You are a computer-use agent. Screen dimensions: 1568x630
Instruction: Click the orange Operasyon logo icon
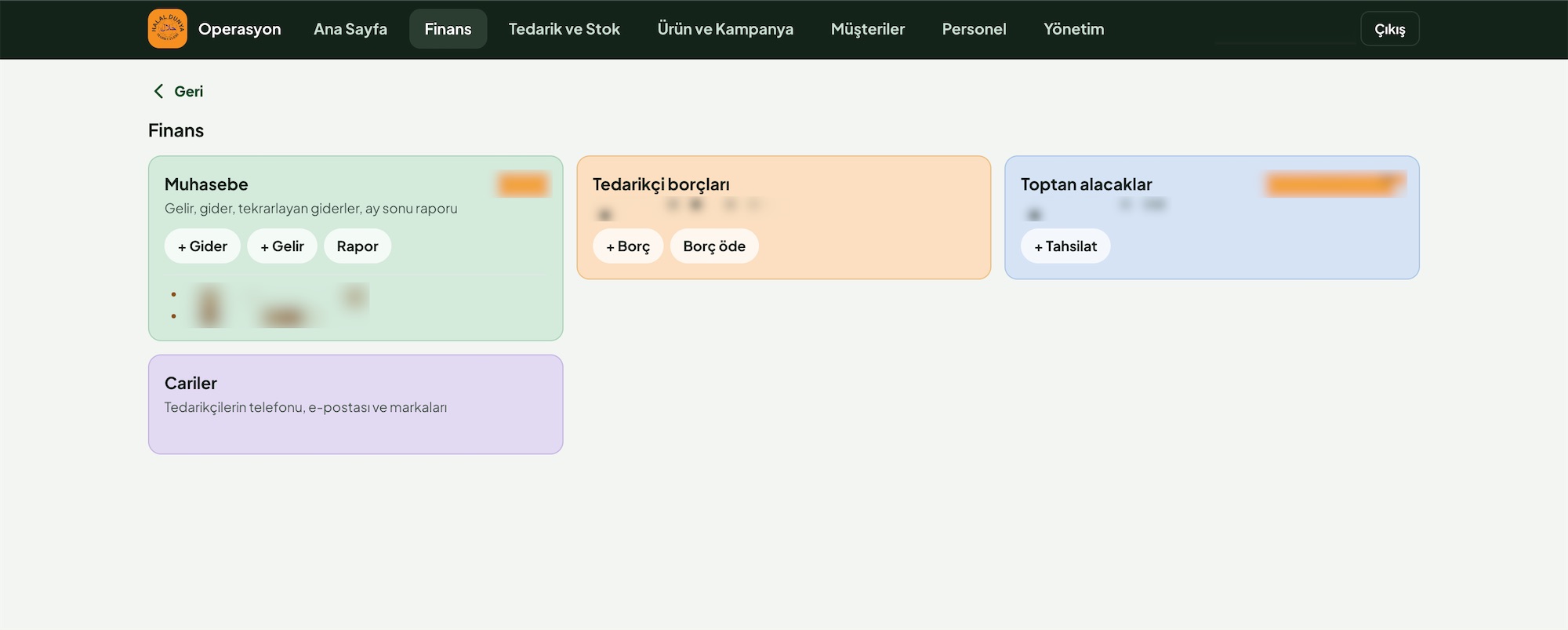pyautogui.click(x=168, y=29)
